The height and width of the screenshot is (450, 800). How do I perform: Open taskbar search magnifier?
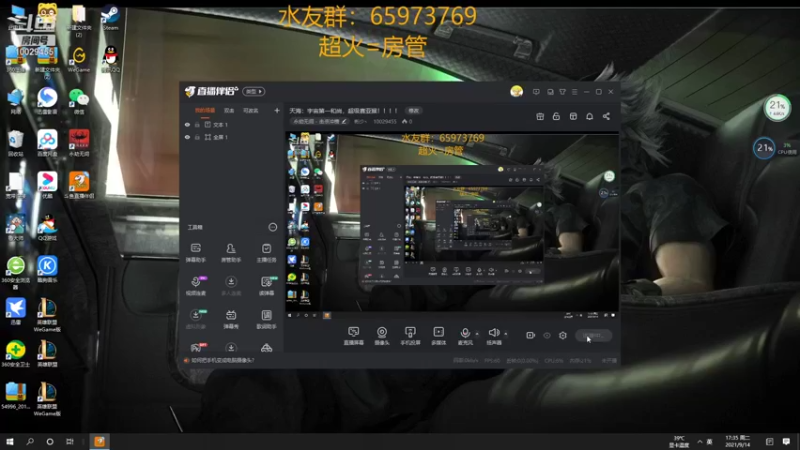tap(30, 441)
